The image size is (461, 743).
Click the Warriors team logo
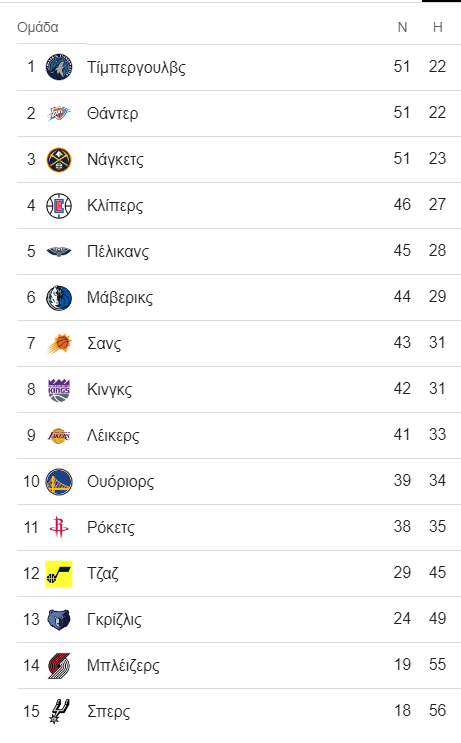[x=59, y=481]
